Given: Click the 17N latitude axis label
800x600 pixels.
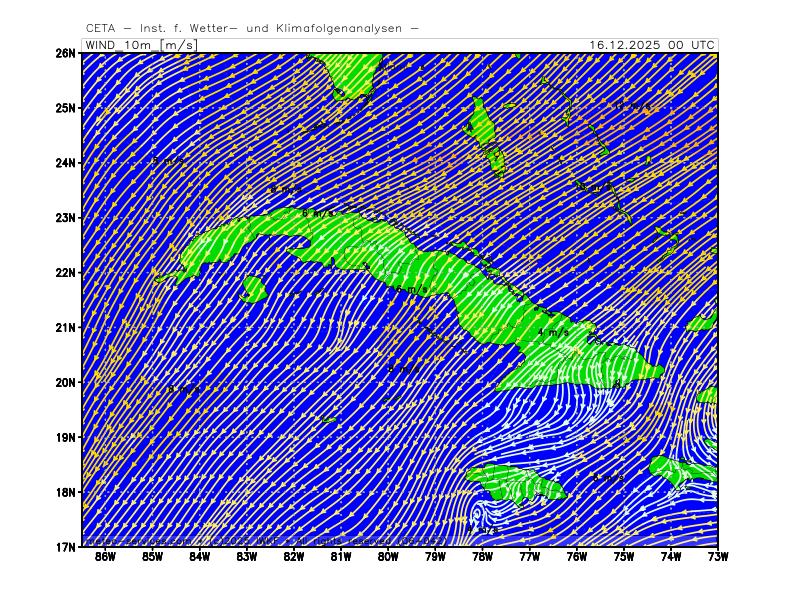Looking at the screenshot, I should click(66, 547).
